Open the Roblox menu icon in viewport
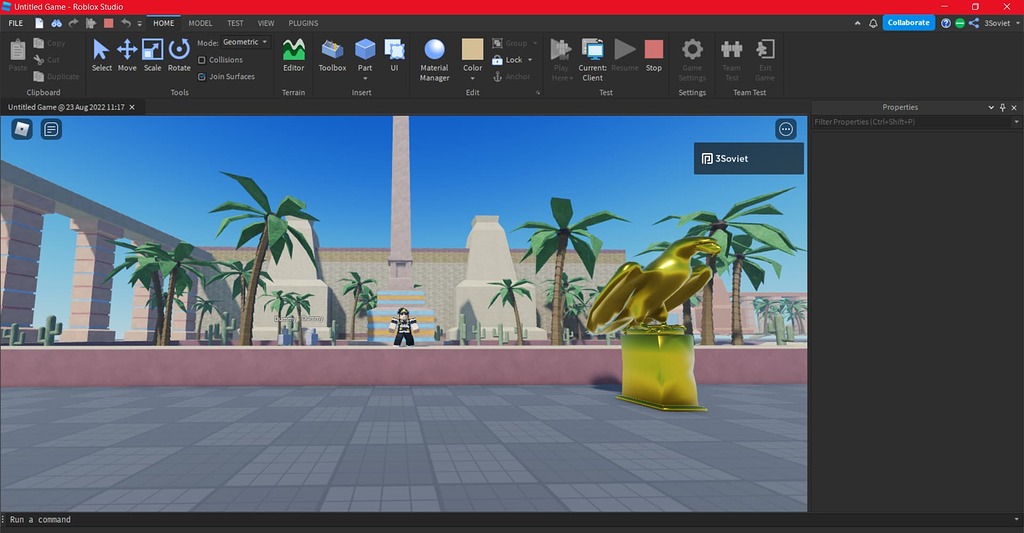1024x533 pixels. (22, 129)
